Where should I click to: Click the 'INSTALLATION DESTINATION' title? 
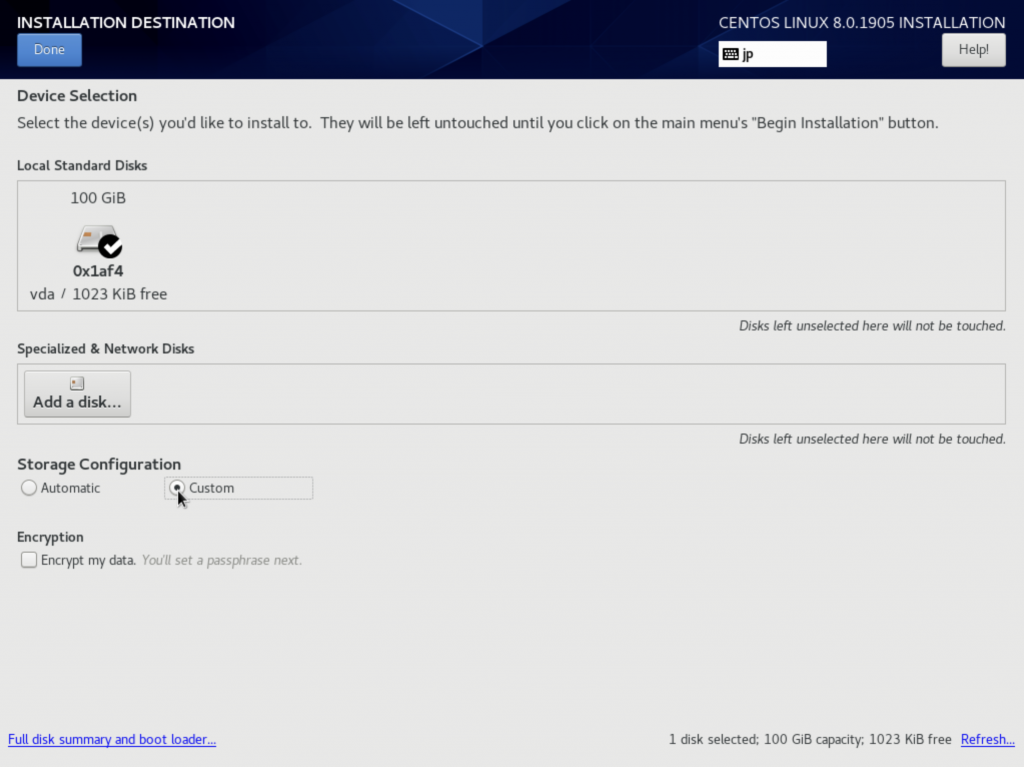[x=126, y=22]
